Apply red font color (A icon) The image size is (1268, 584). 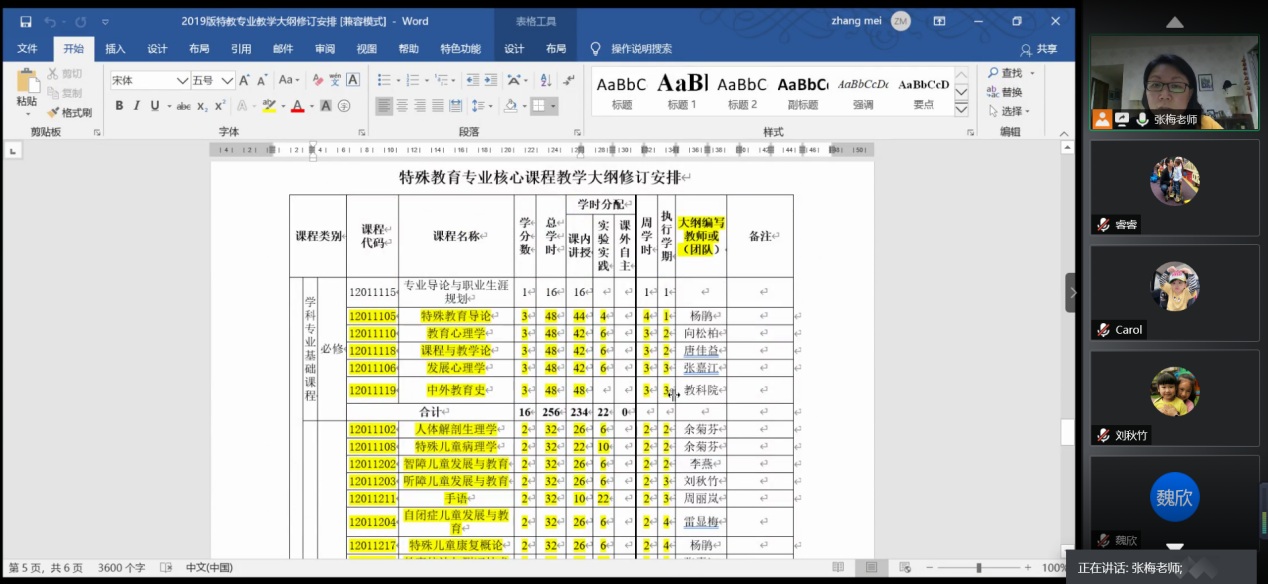pyautogui.click(x=297, y=106)
